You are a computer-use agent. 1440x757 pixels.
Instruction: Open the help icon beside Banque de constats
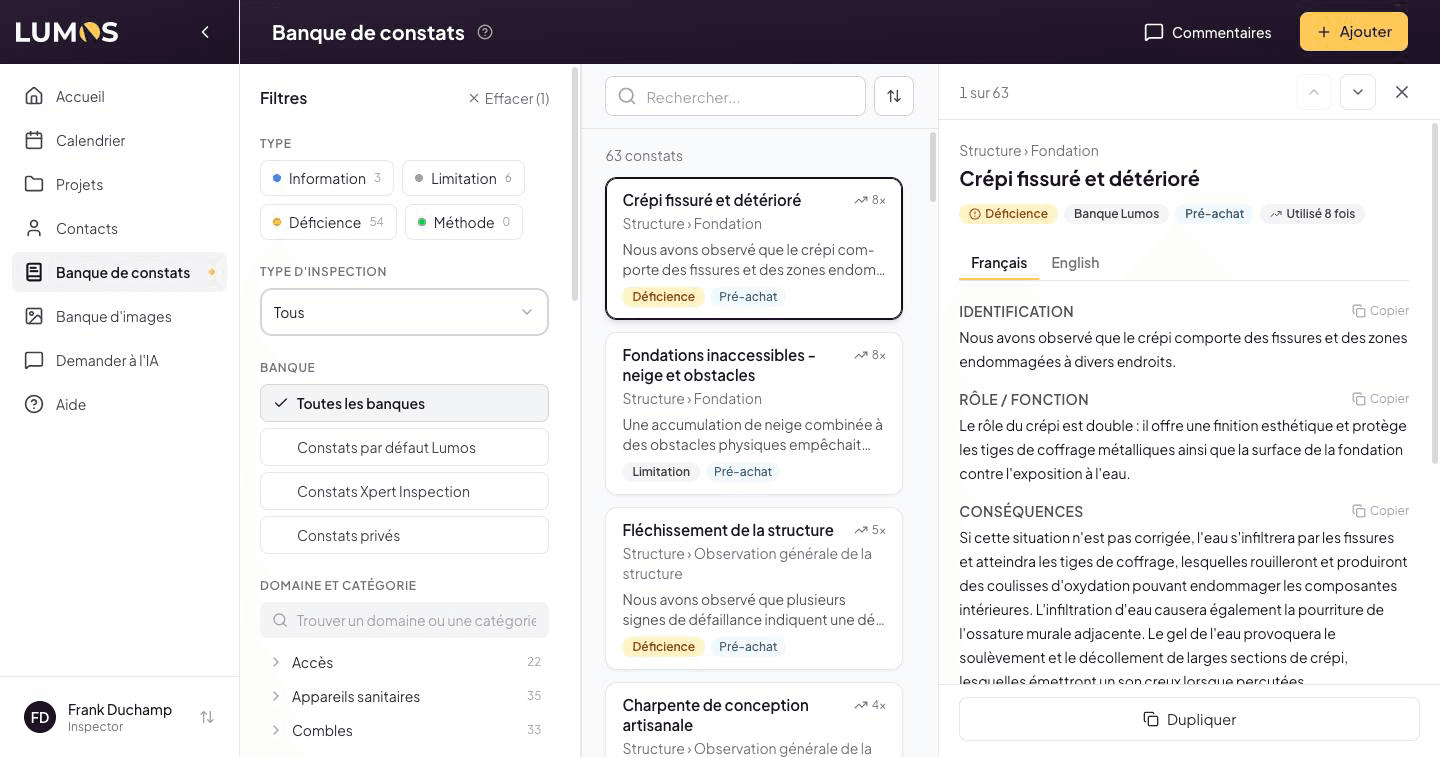[x=485, y=32]
